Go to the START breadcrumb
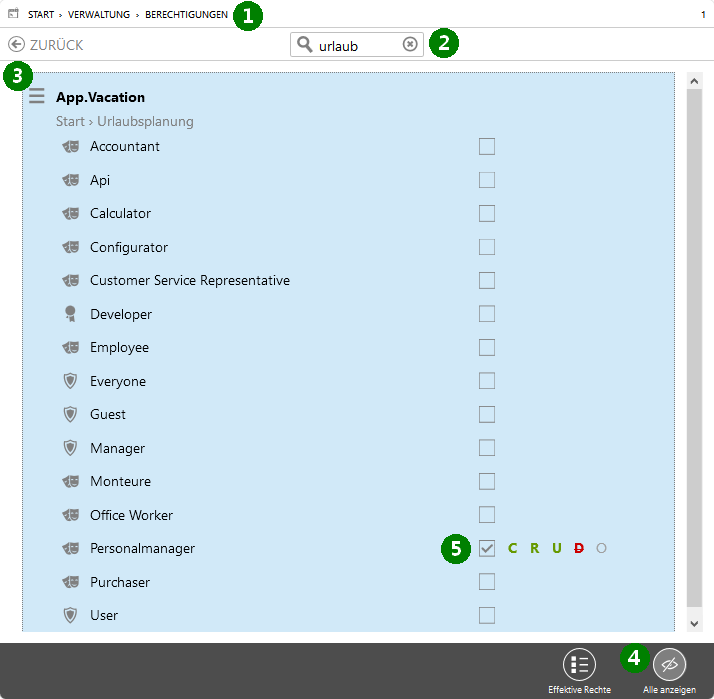The image size is (714, 699). pos(41,15)
